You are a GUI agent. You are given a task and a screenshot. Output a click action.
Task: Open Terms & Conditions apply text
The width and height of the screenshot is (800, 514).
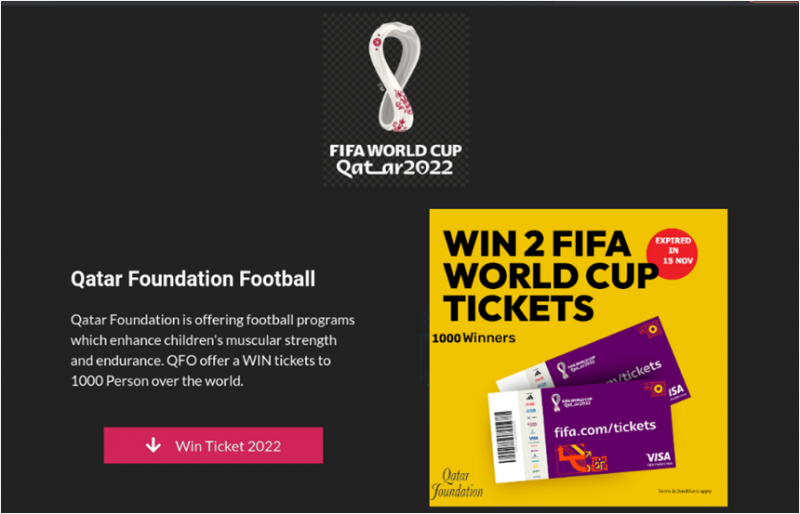click(685, 491)
